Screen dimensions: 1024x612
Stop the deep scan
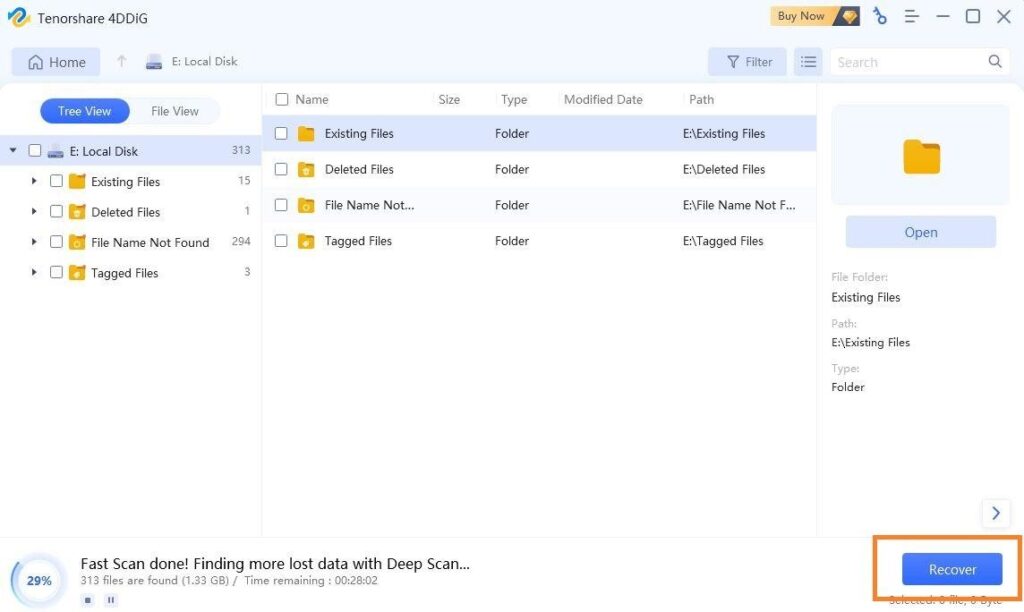pyautogui.click(x=88, y=600)
